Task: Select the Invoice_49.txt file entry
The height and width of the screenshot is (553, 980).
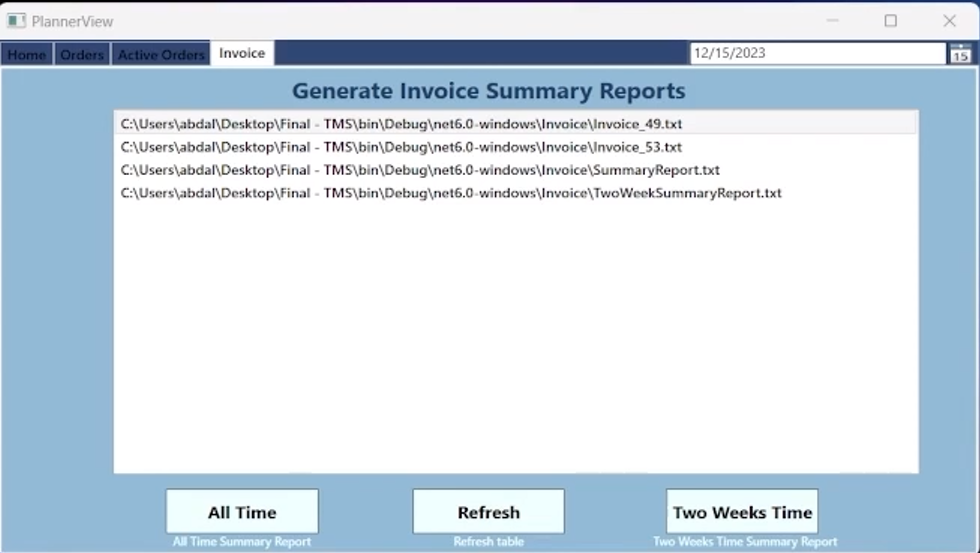Action: click(401, 124)
